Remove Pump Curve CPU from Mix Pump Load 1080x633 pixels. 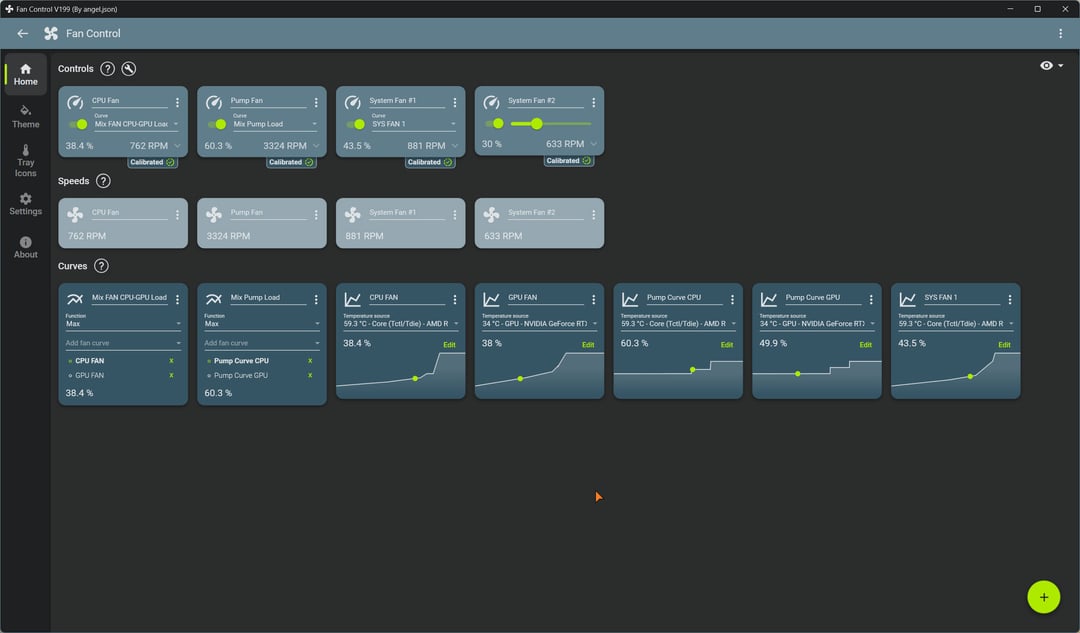pos(310,361)
